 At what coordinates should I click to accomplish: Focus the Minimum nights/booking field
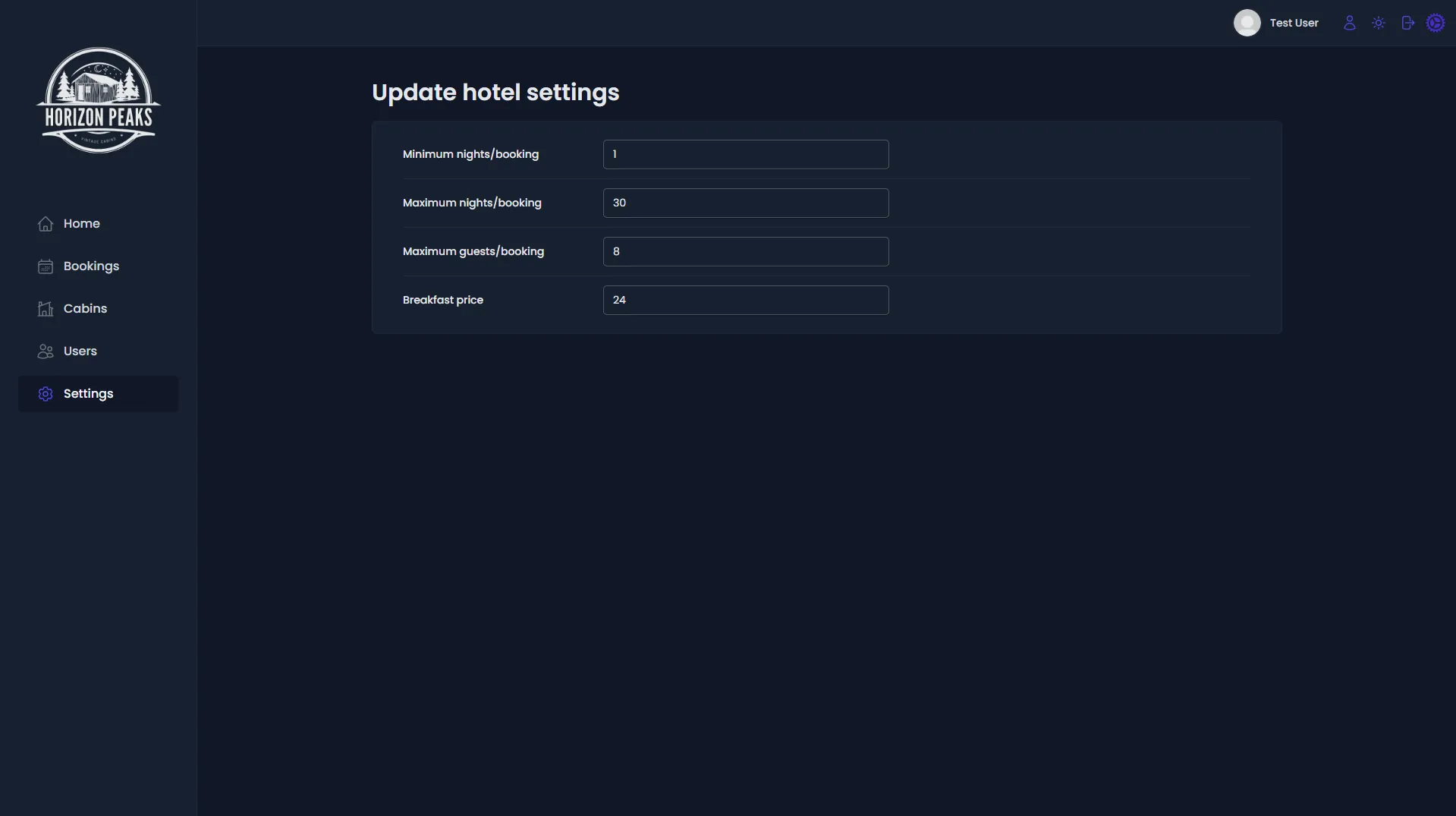(746, 154)
